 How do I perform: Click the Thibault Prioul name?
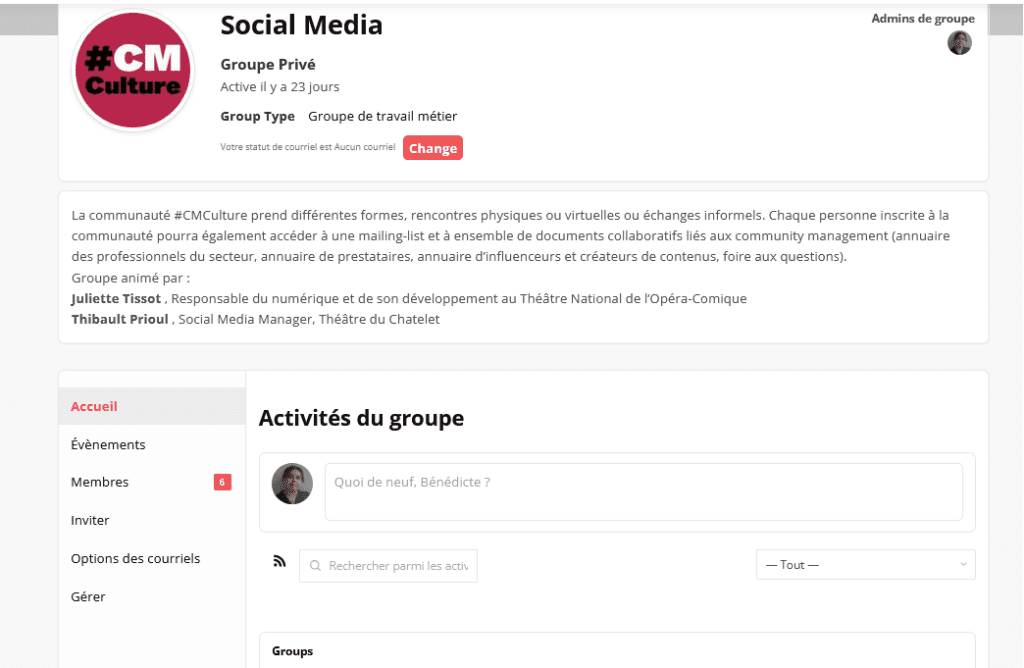pos(120,320)
